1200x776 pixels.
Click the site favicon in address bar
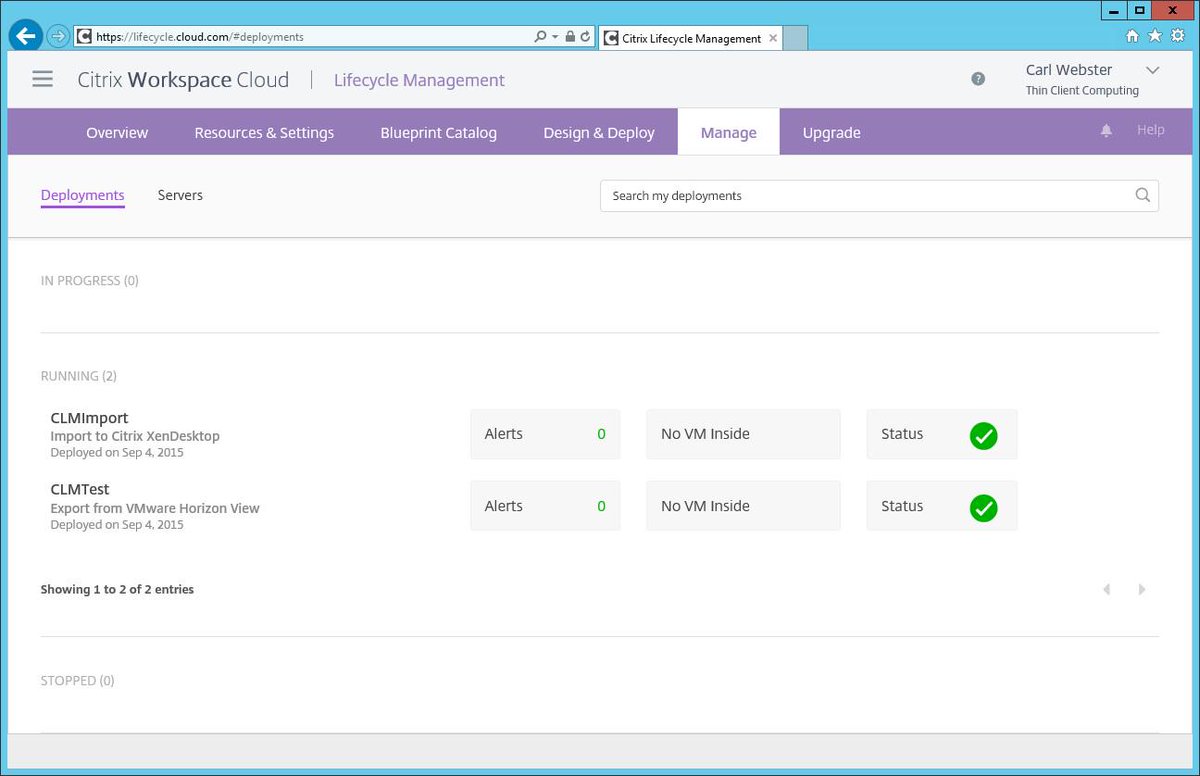(85, 36)
